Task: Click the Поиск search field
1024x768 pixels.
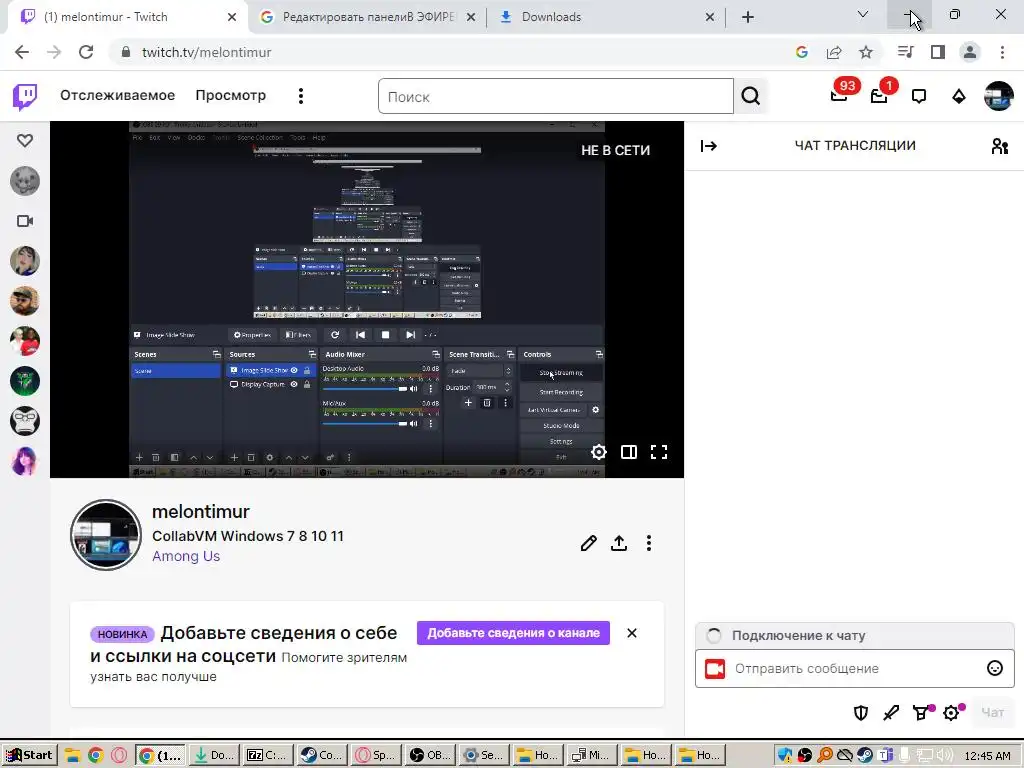Action: [556, 96]
